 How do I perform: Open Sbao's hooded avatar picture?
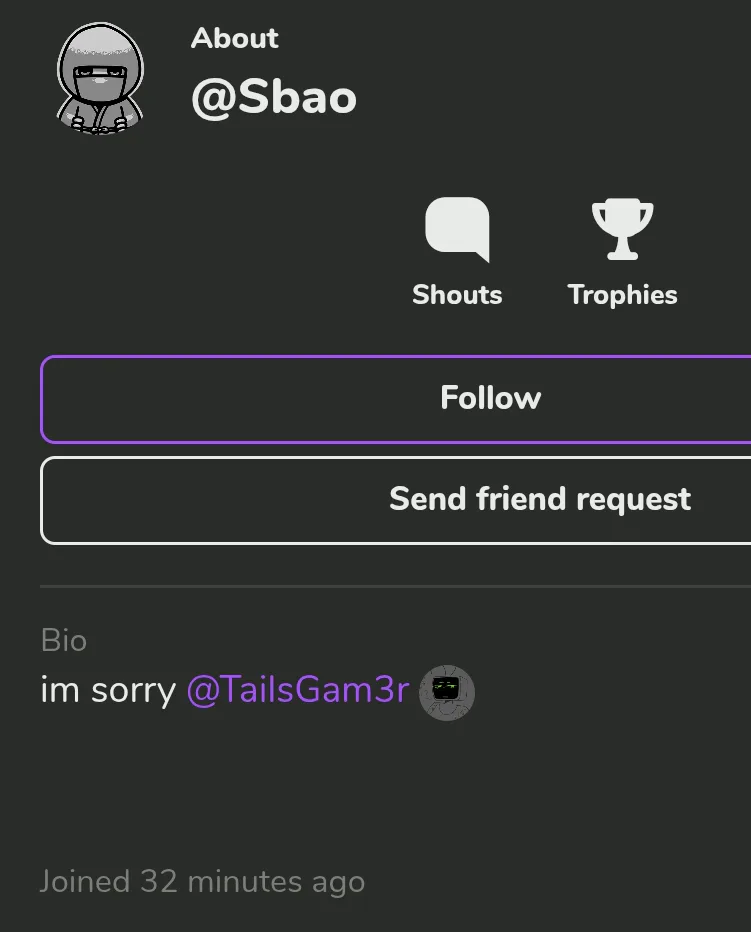coord(100,78)
